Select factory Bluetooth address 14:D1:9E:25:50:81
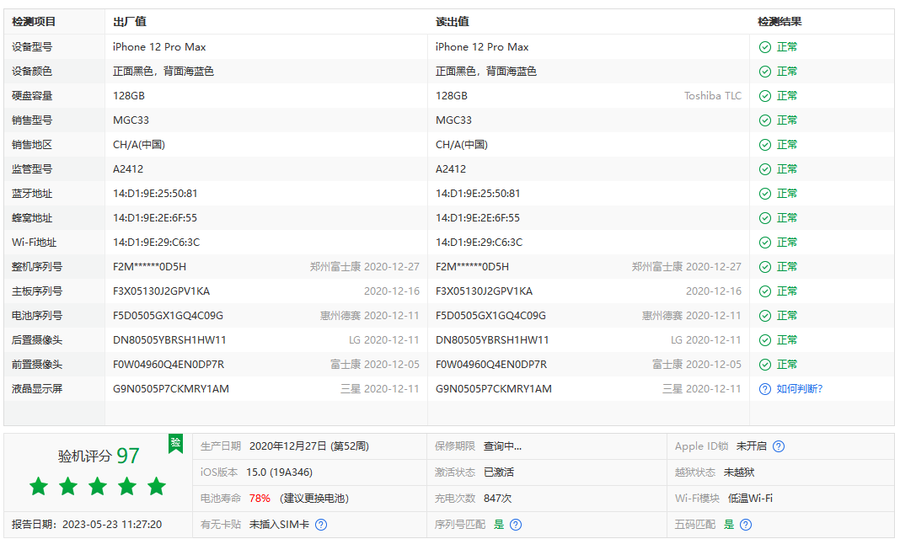This screenshot has height=539, width=900. click(155, 193)
